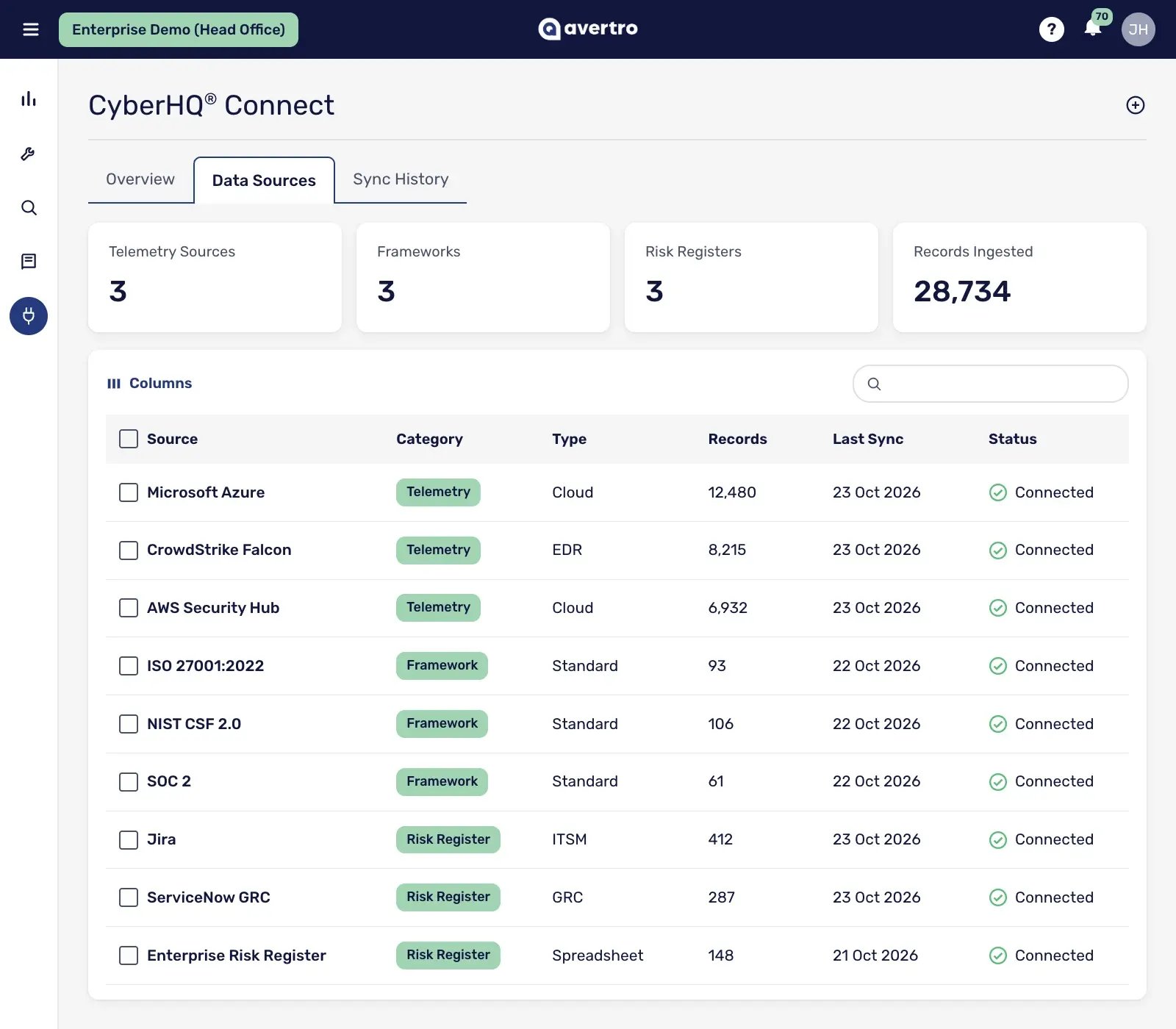Open the hamburger navigation menu

tap(31, 29)
